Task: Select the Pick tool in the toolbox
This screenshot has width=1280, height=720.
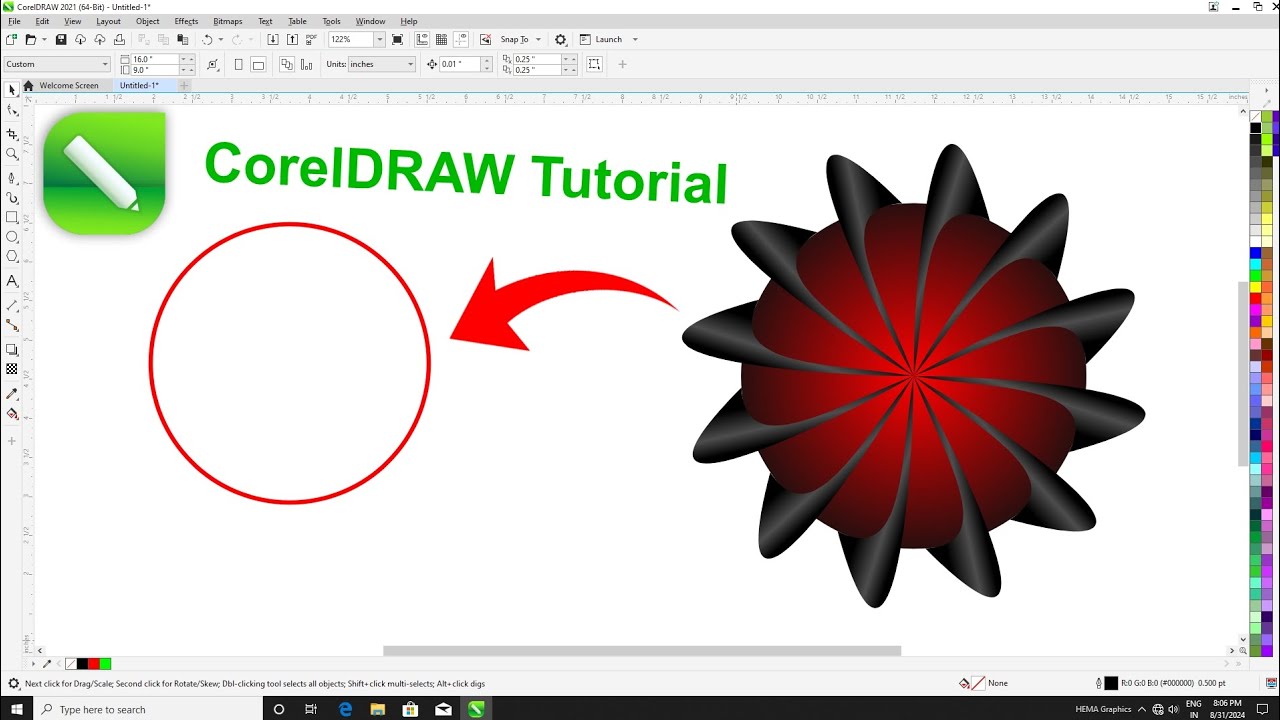Action: coord(12,90)
